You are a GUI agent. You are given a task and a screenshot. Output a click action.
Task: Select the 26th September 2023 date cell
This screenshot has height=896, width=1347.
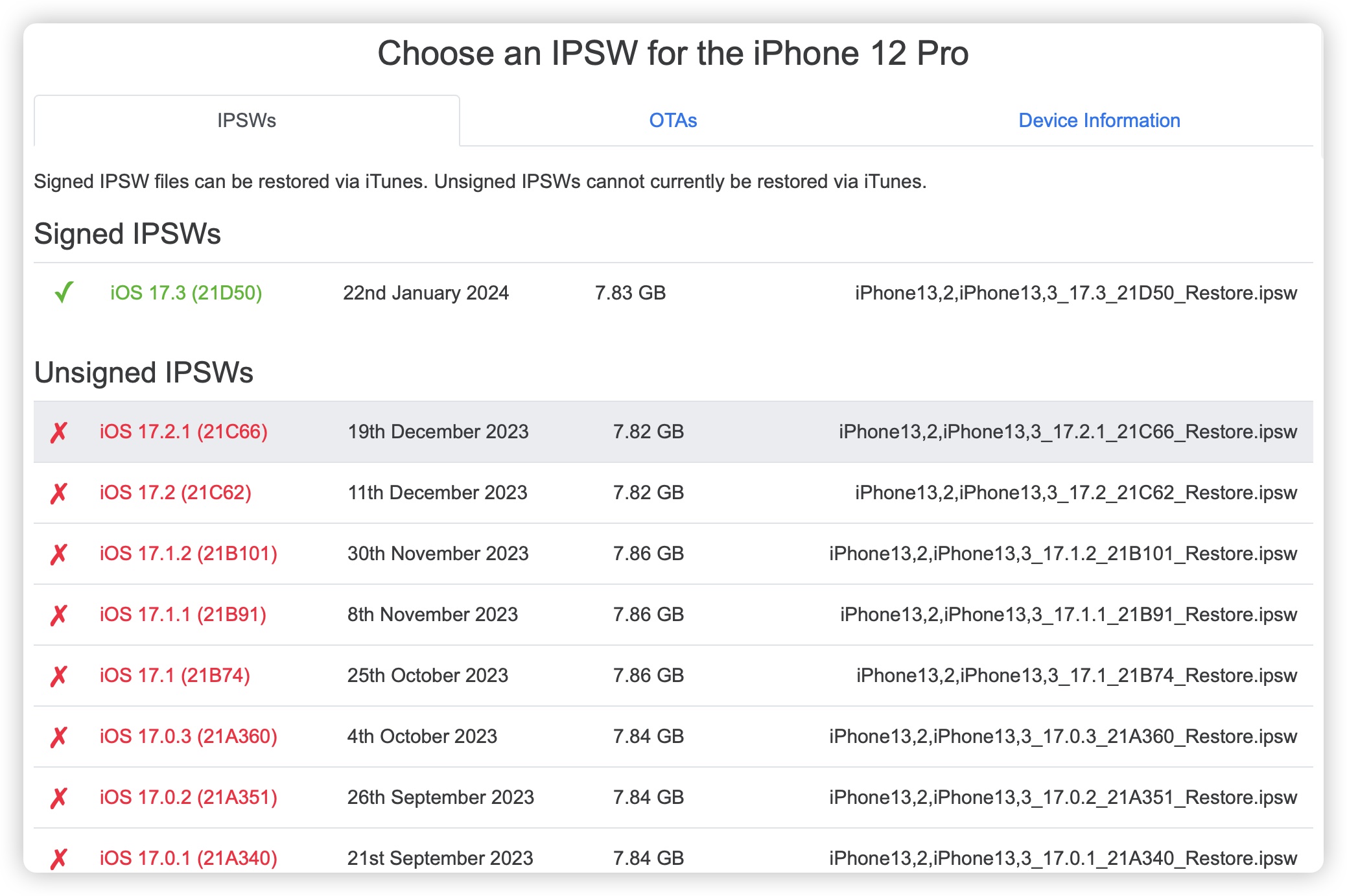click(441, 797)
